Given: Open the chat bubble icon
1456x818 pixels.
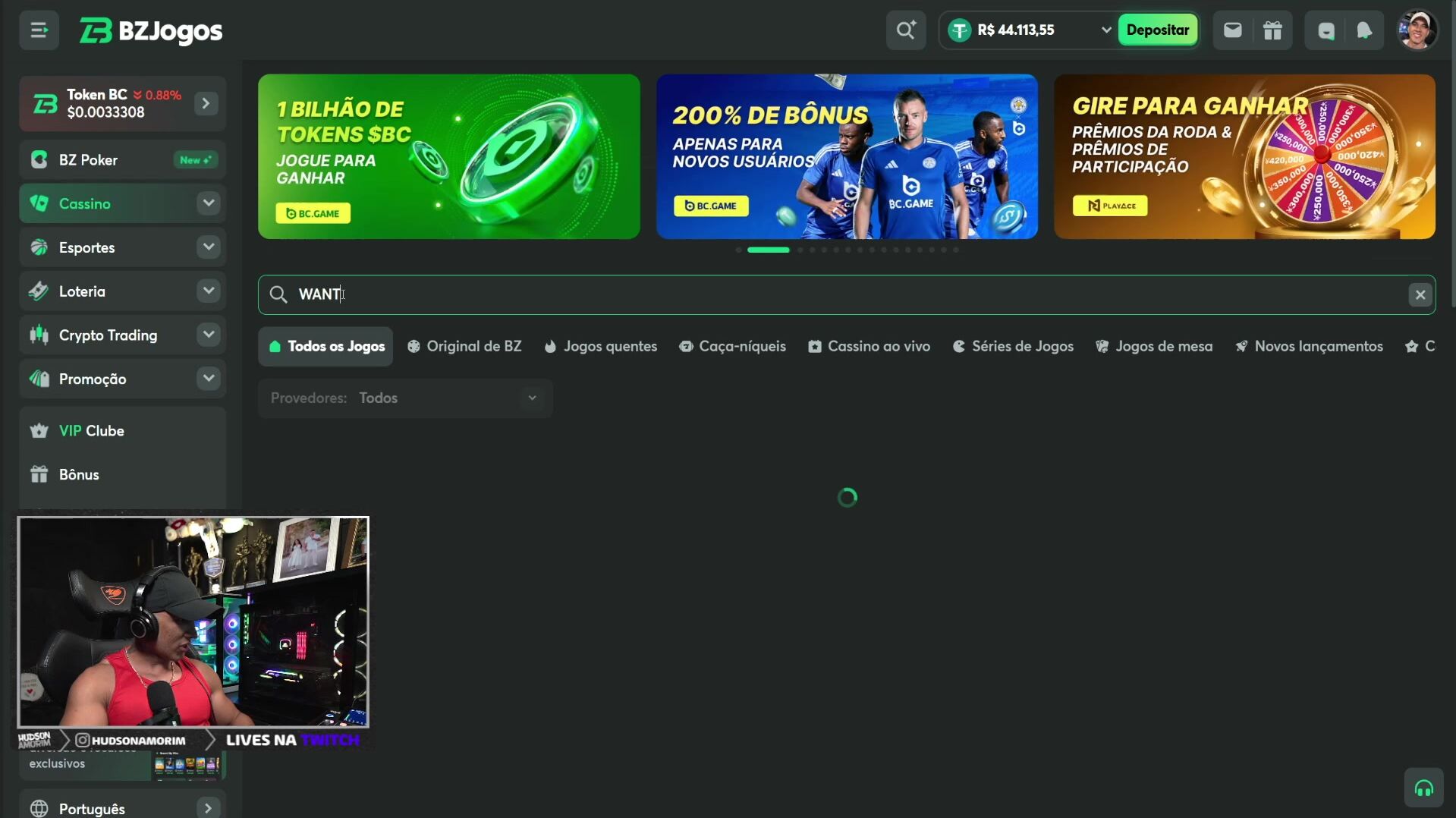Looking at the screenshot, I should [1325, 30].
